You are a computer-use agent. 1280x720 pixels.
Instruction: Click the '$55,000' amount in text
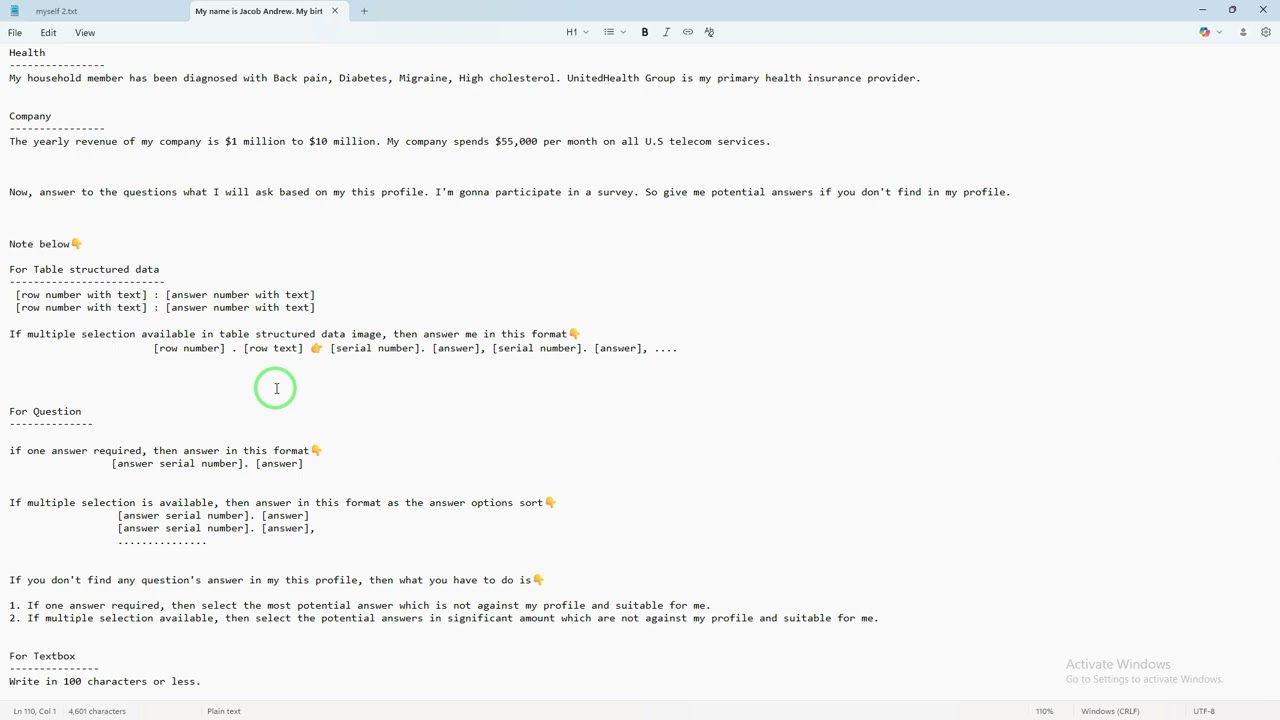click(x=516, y=142)
